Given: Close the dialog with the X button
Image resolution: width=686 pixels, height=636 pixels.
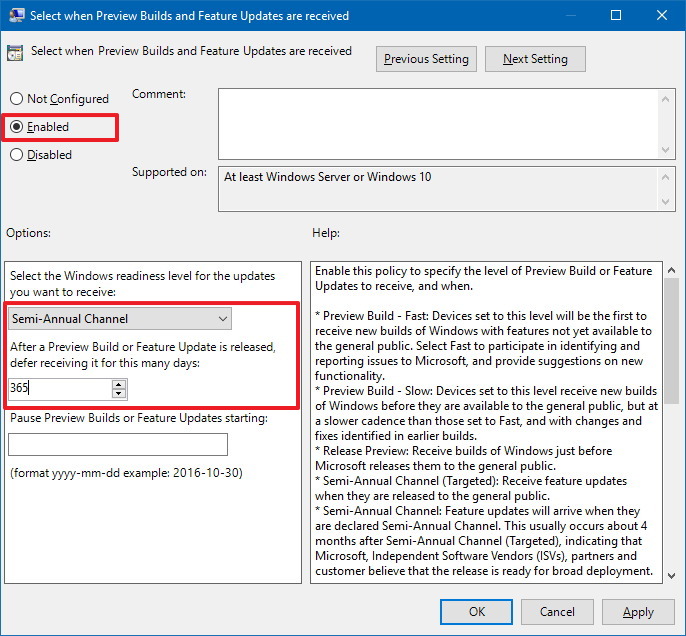Looking at the screenshot, I should tap(662, 15).
